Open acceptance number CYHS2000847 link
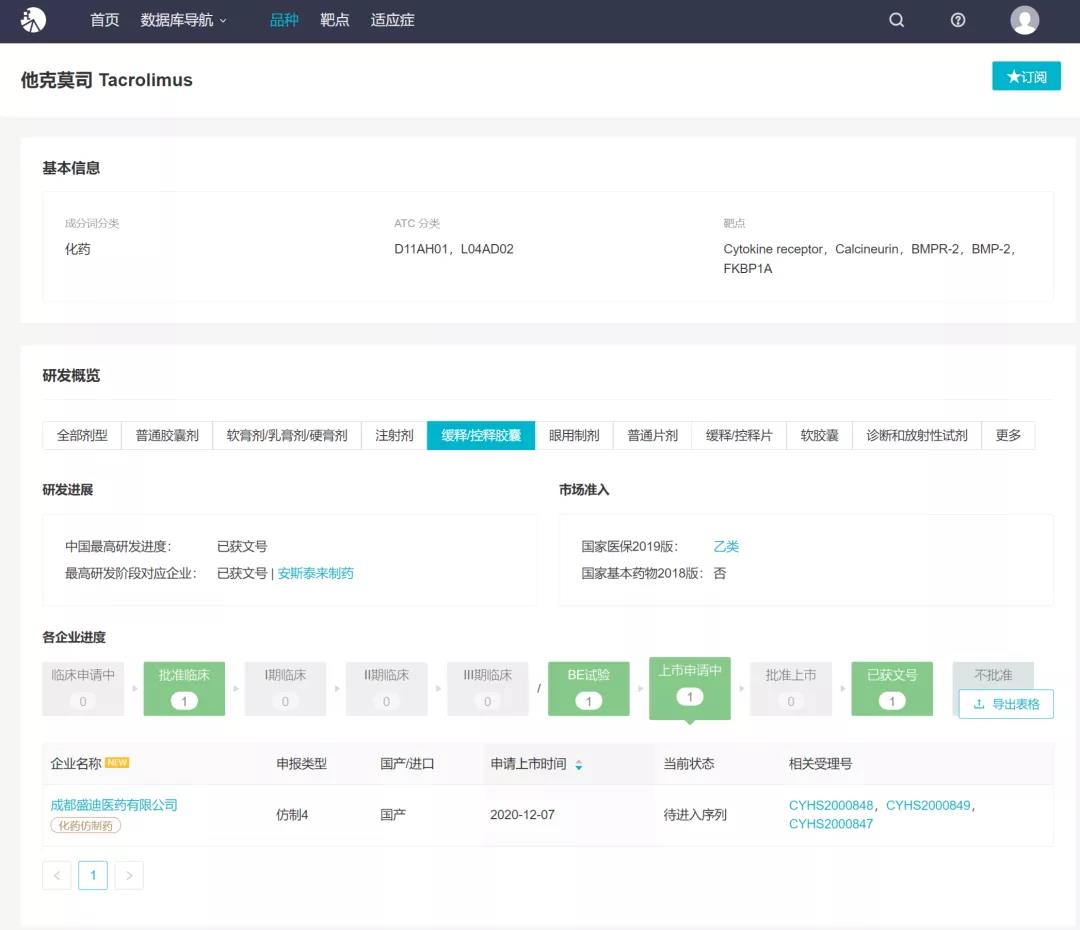This screenshot has height=930, width=1080. click(x=830, y=824)
